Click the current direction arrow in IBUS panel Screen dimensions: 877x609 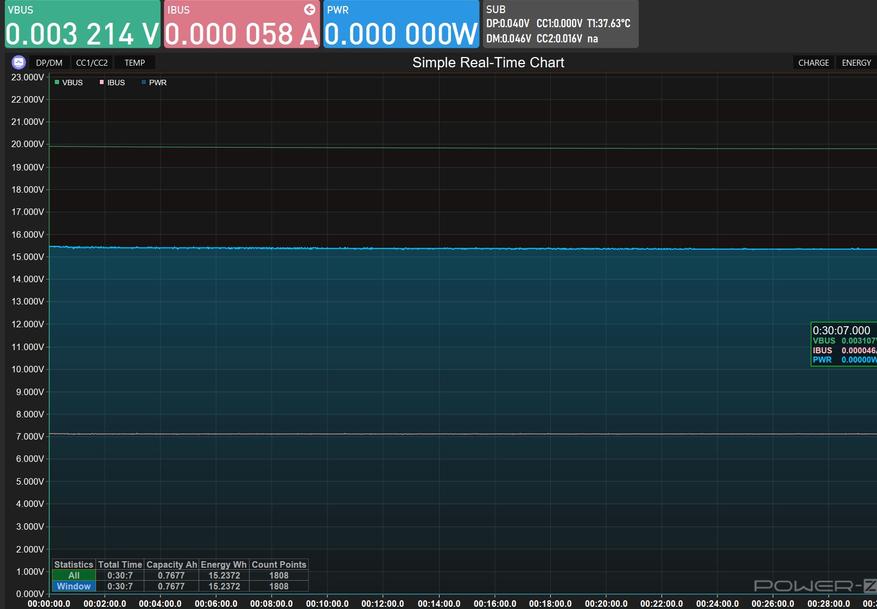[x=309, y=10]
